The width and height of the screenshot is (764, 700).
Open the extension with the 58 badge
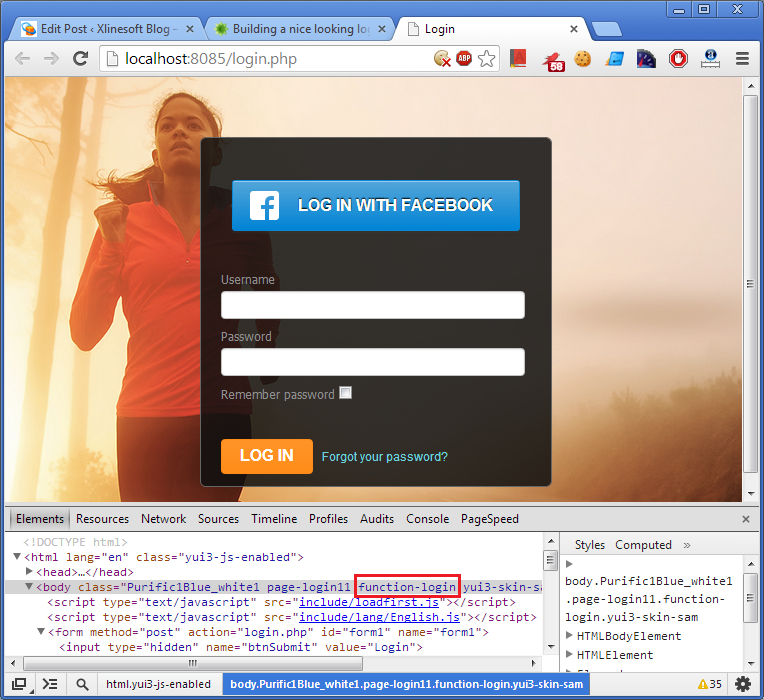pyautogui.click(x=554, y=61)
